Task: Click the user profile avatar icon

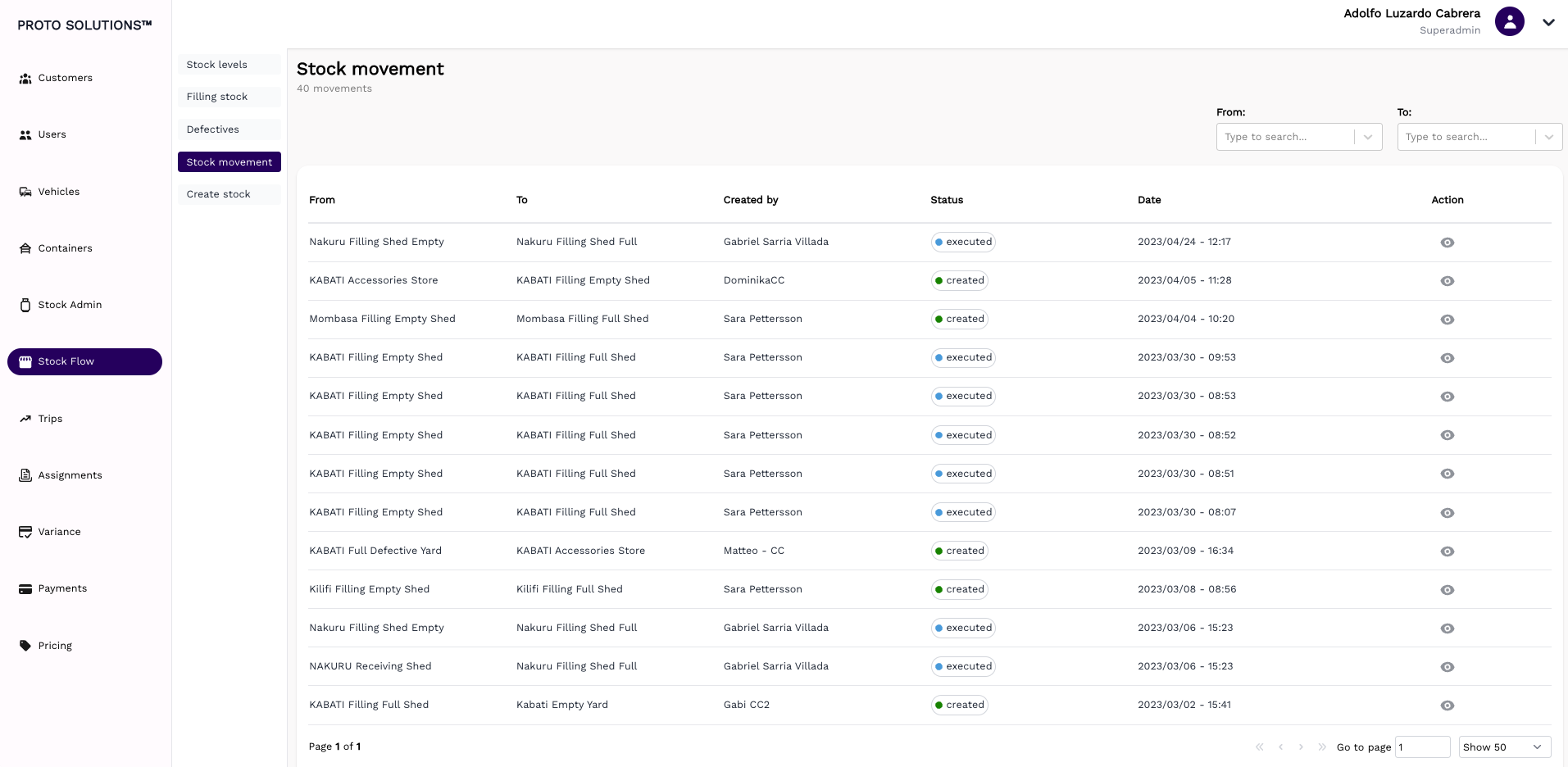Action: point(1509,21)
